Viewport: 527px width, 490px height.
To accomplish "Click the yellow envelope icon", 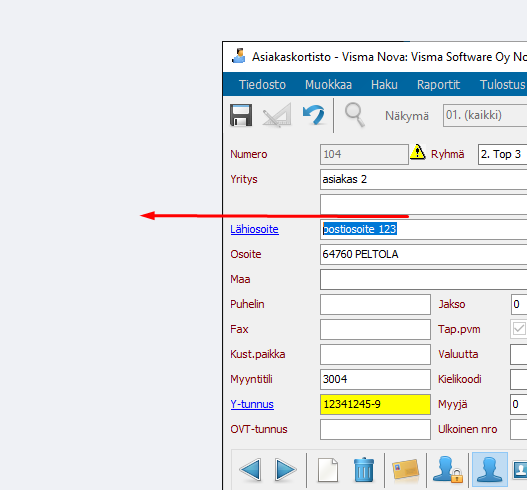I will coord(405,469).
